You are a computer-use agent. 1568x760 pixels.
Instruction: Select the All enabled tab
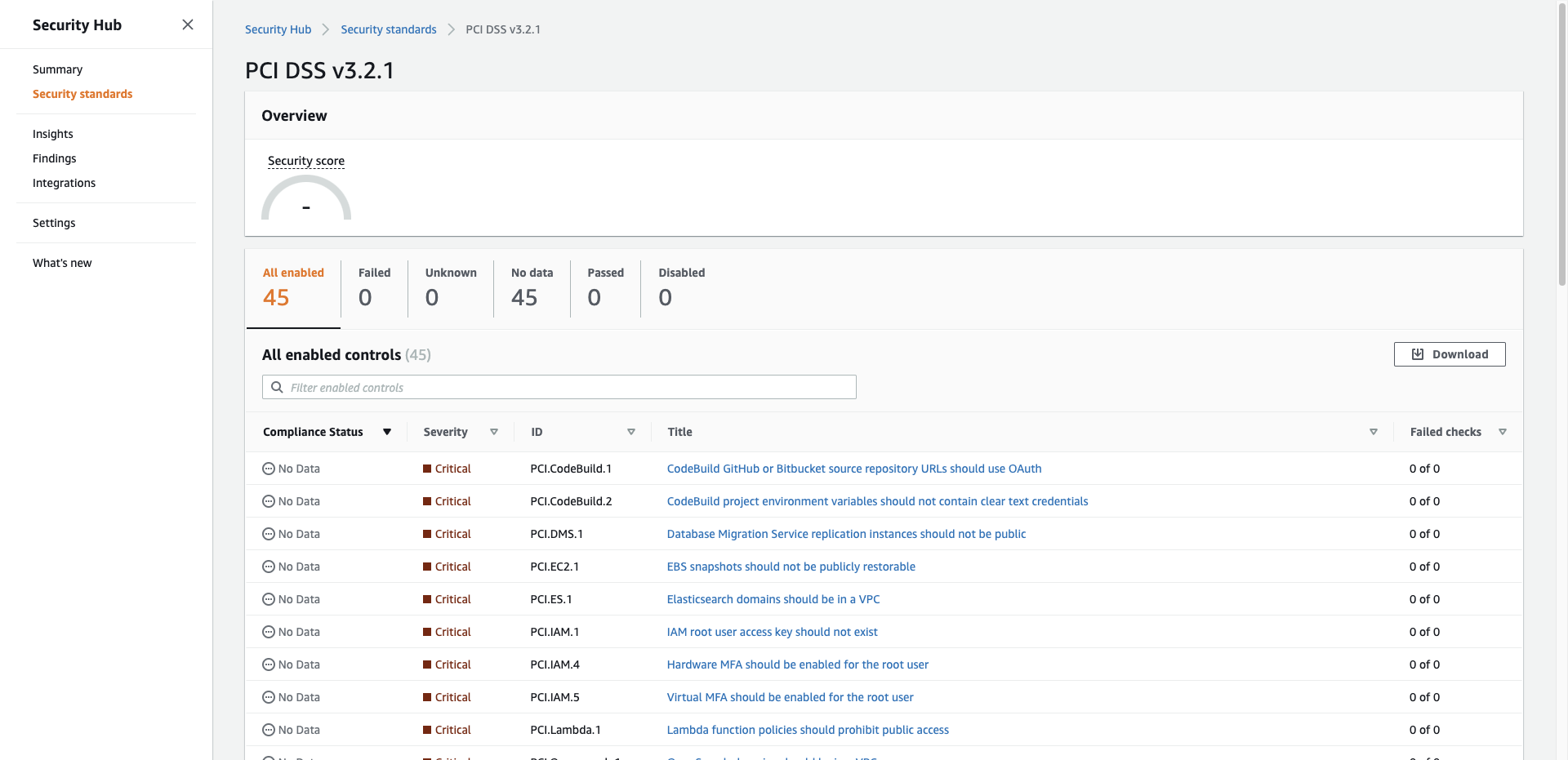click(x=293, y=288)
